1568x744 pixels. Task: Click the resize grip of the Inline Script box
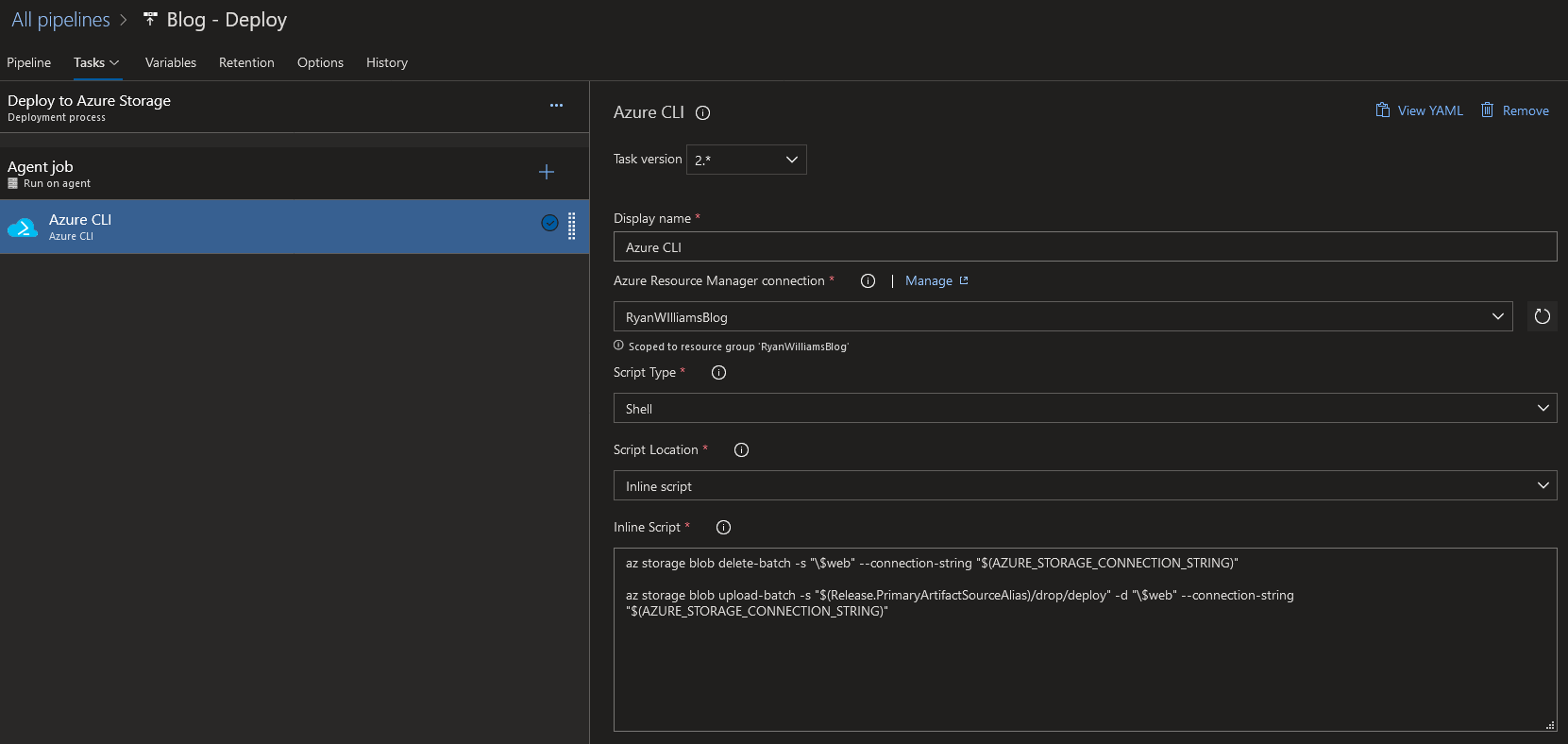[x=1550, y=725]
